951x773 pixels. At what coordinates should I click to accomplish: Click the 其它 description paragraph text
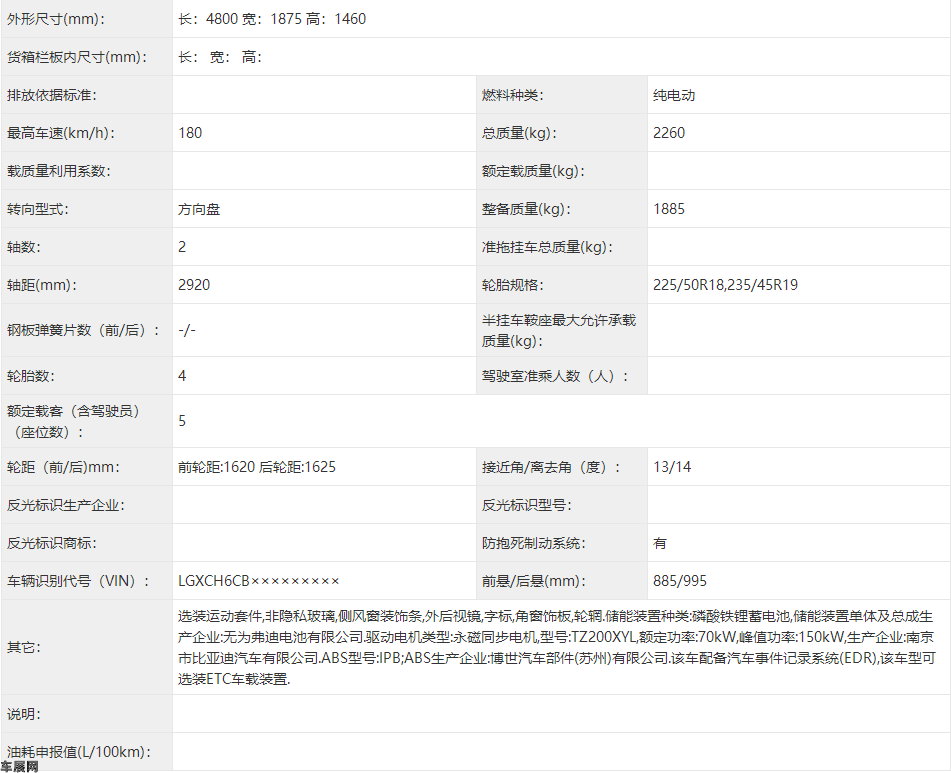(x=555, y=647)
